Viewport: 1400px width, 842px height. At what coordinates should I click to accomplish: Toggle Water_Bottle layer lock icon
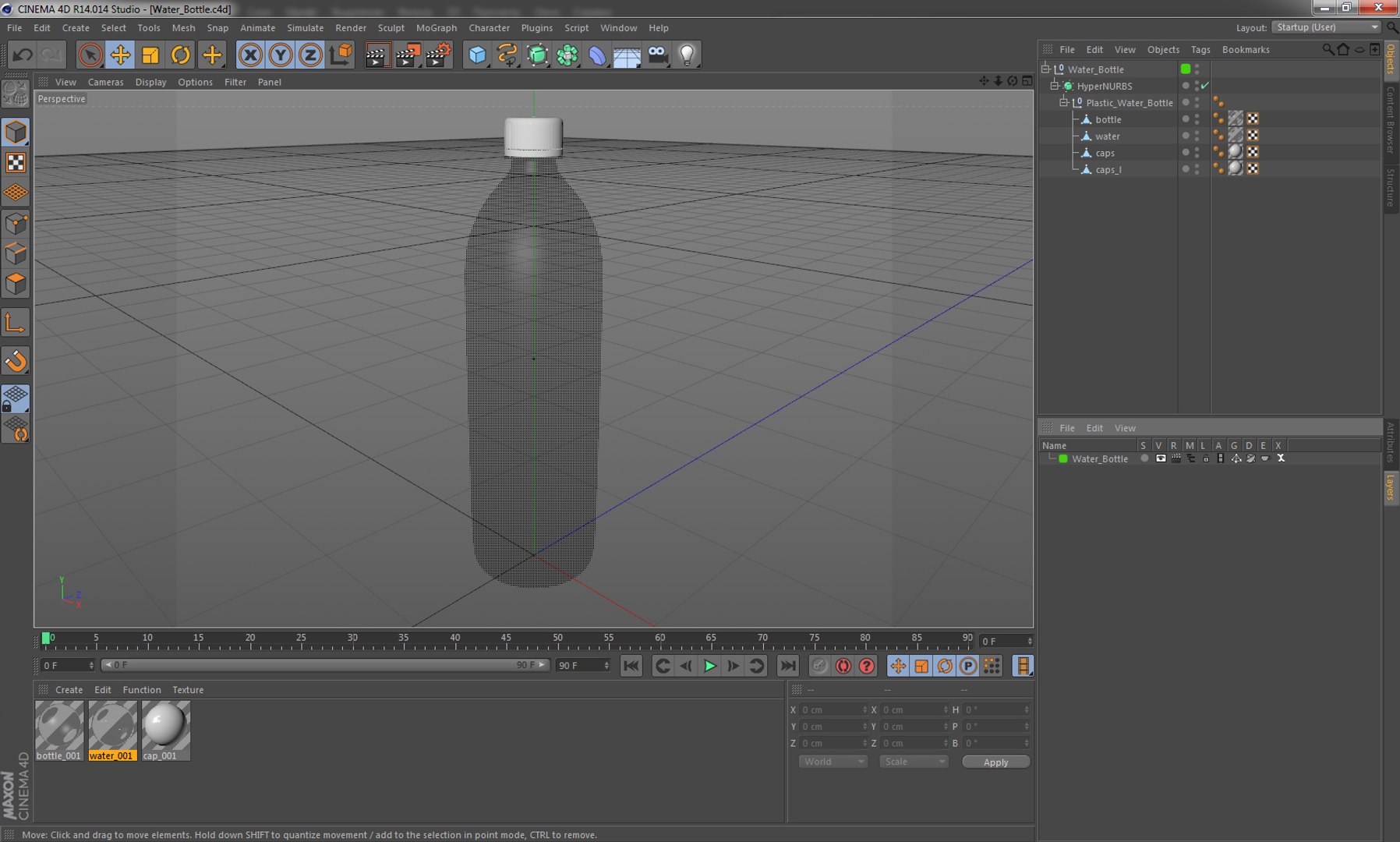click(1205, 458)
